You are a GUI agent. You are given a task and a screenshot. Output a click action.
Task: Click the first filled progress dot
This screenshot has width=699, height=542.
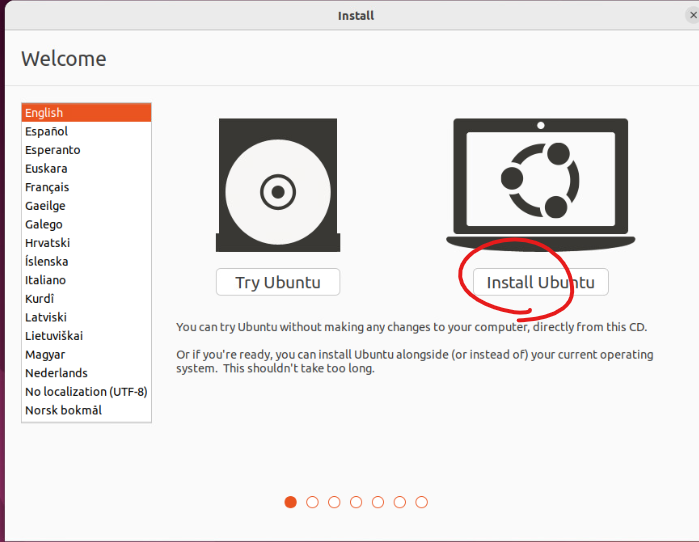[291, 502]
